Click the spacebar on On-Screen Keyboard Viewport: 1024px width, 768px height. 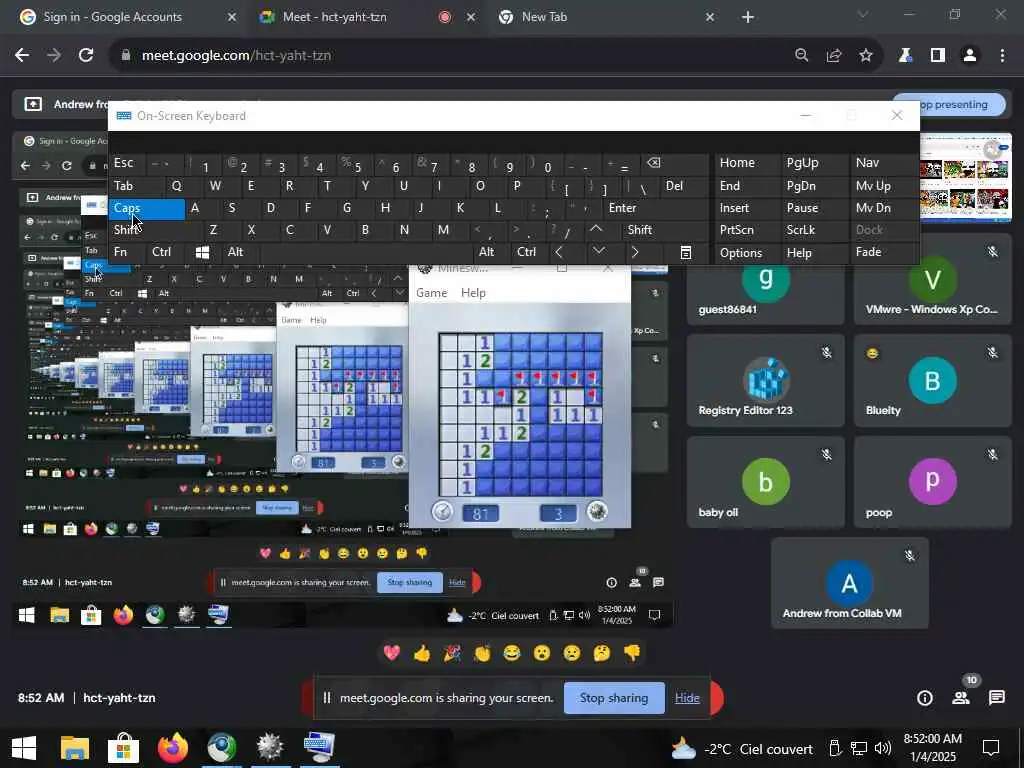(367, 252)
